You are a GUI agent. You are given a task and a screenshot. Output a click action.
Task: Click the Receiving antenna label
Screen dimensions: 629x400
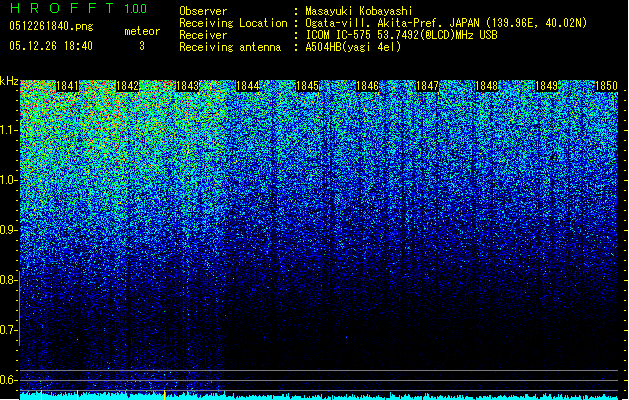(x=230, y=47)
